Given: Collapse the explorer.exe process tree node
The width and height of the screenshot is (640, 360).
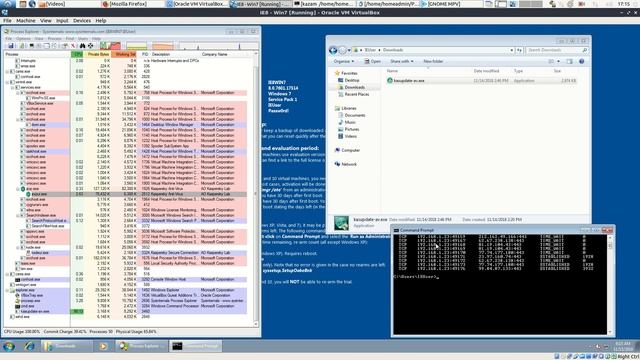Looking at the screenshot, I should click(7, 290).
